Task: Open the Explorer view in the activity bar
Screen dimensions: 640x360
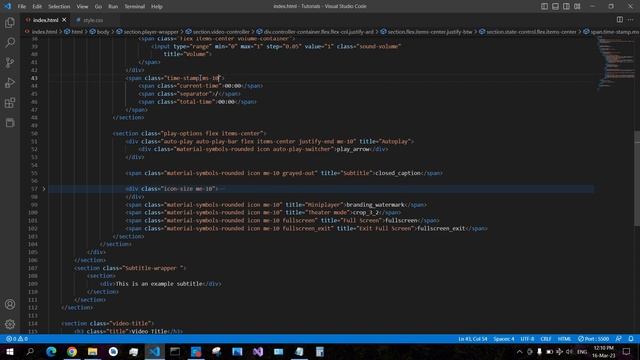Action: point(10,23)
